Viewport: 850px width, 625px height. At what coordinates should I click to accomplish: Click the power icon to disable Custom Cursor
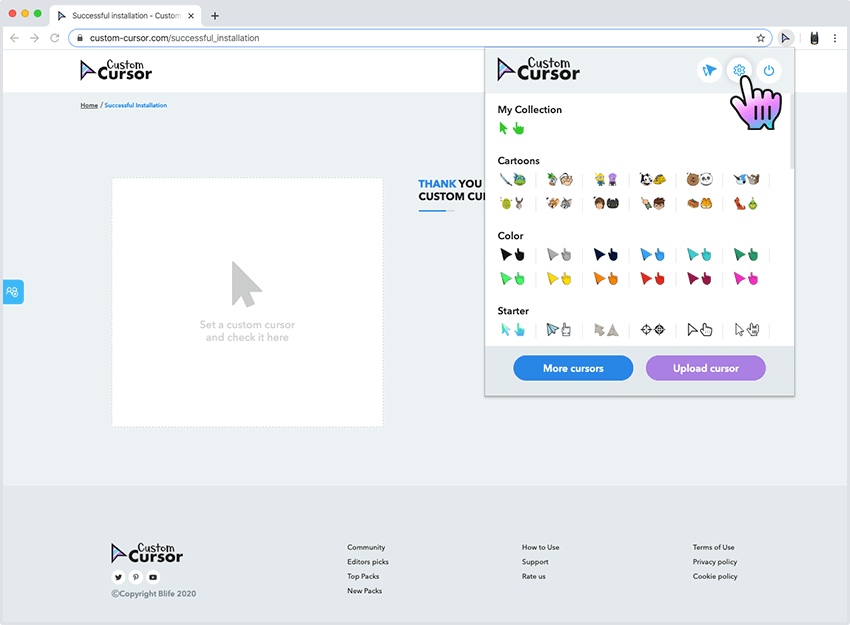(769, 70)
